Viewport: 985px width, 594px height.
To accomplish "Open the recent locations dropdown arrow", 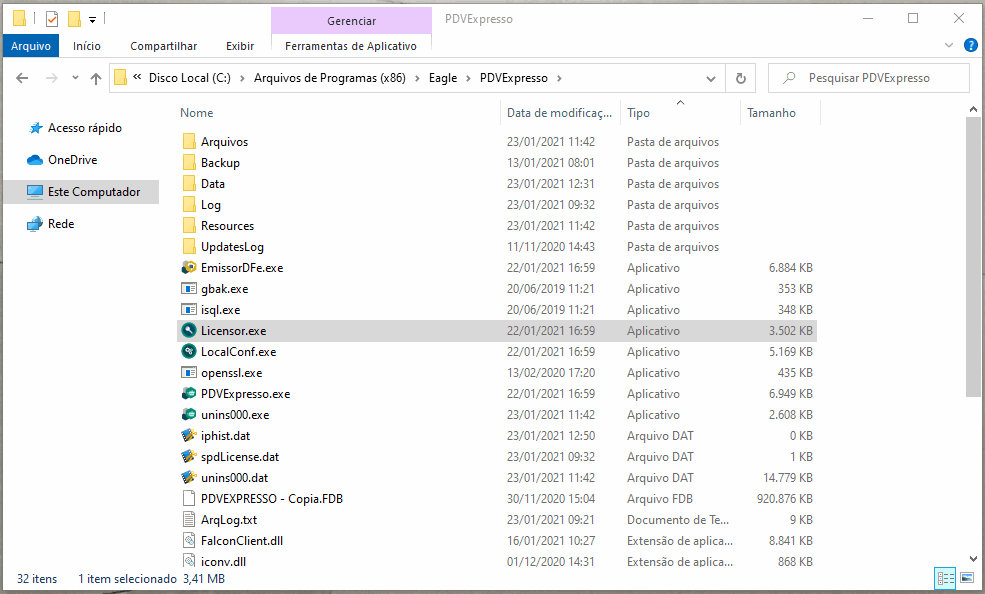I will click(x=75, y=78).
